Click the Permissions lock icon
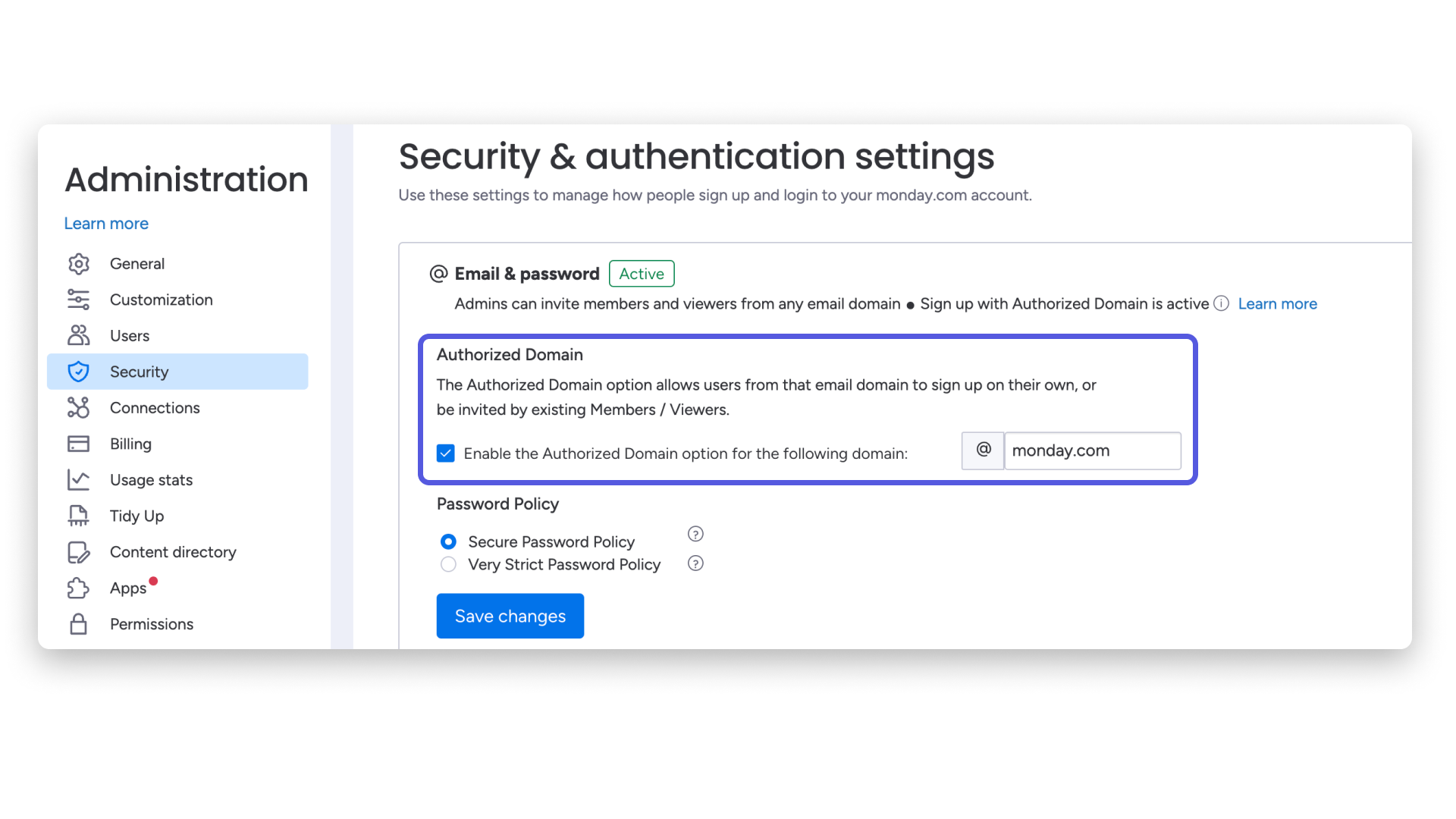The width and height of the screenshot is (1456, 819). coord(79,624)
